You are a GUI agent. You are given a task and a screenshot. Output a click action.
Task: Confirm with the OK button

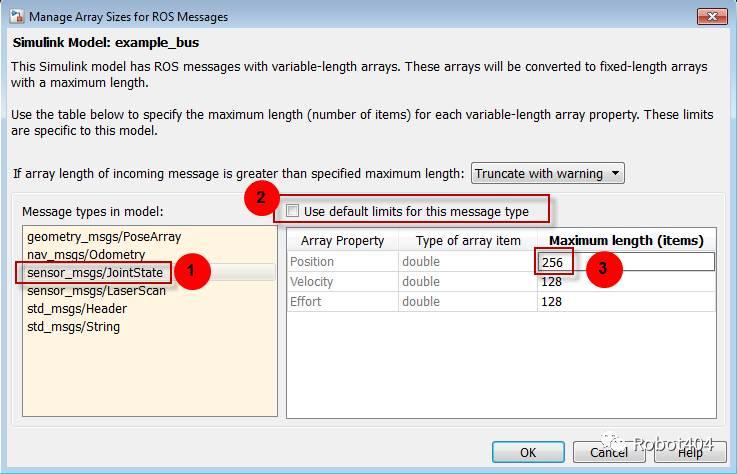point(528,452)
